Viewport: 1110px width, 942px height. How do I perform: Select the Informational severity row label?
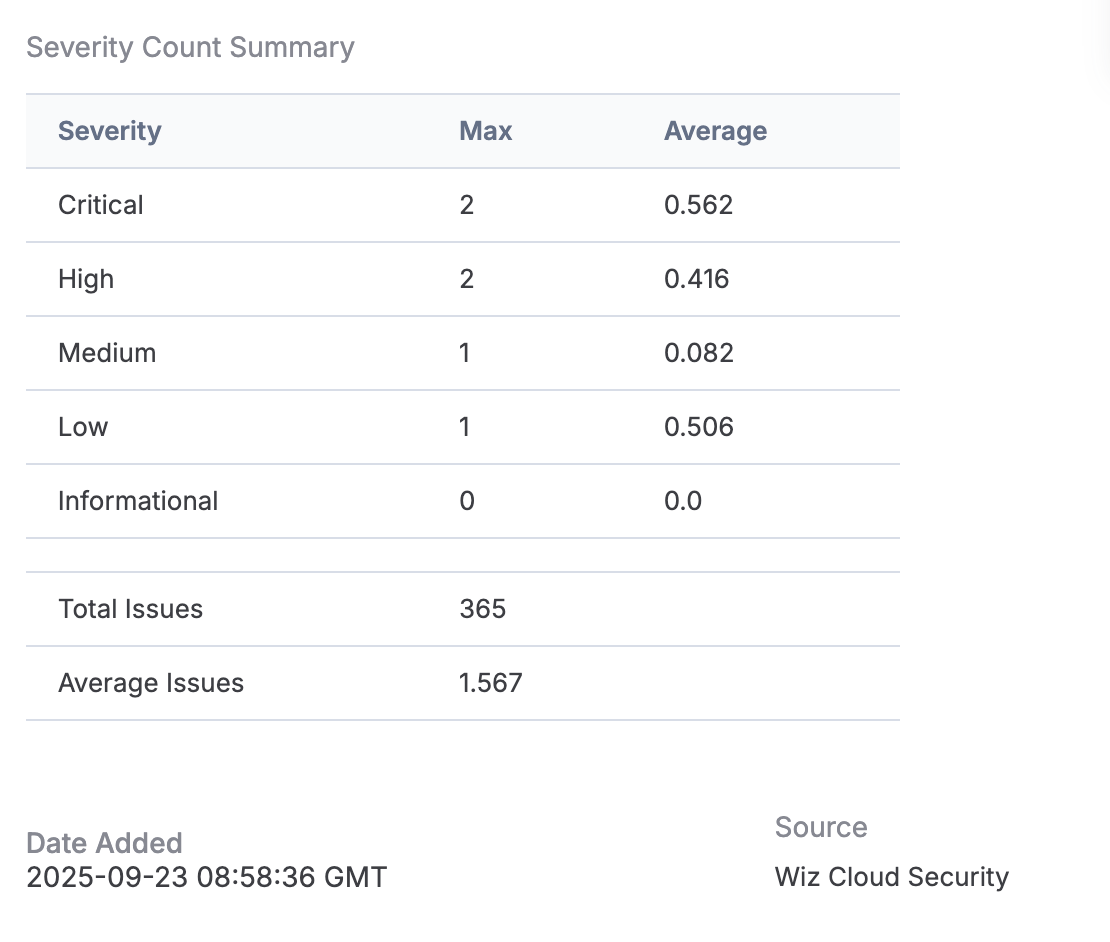coord(138,501)
